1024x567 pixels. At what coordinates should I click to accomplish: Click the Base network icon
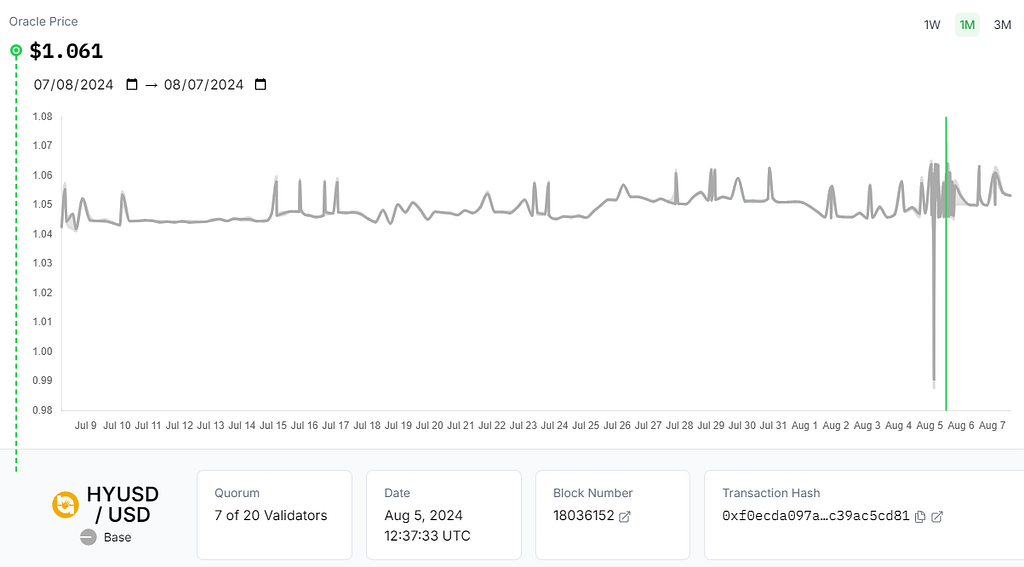(88, 538)
